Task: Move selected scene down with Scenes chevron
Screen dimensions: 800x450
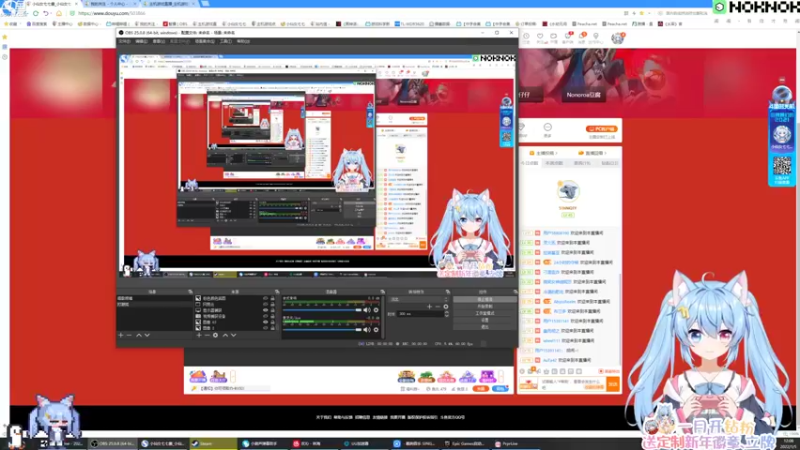Action: tap(147, 335)
